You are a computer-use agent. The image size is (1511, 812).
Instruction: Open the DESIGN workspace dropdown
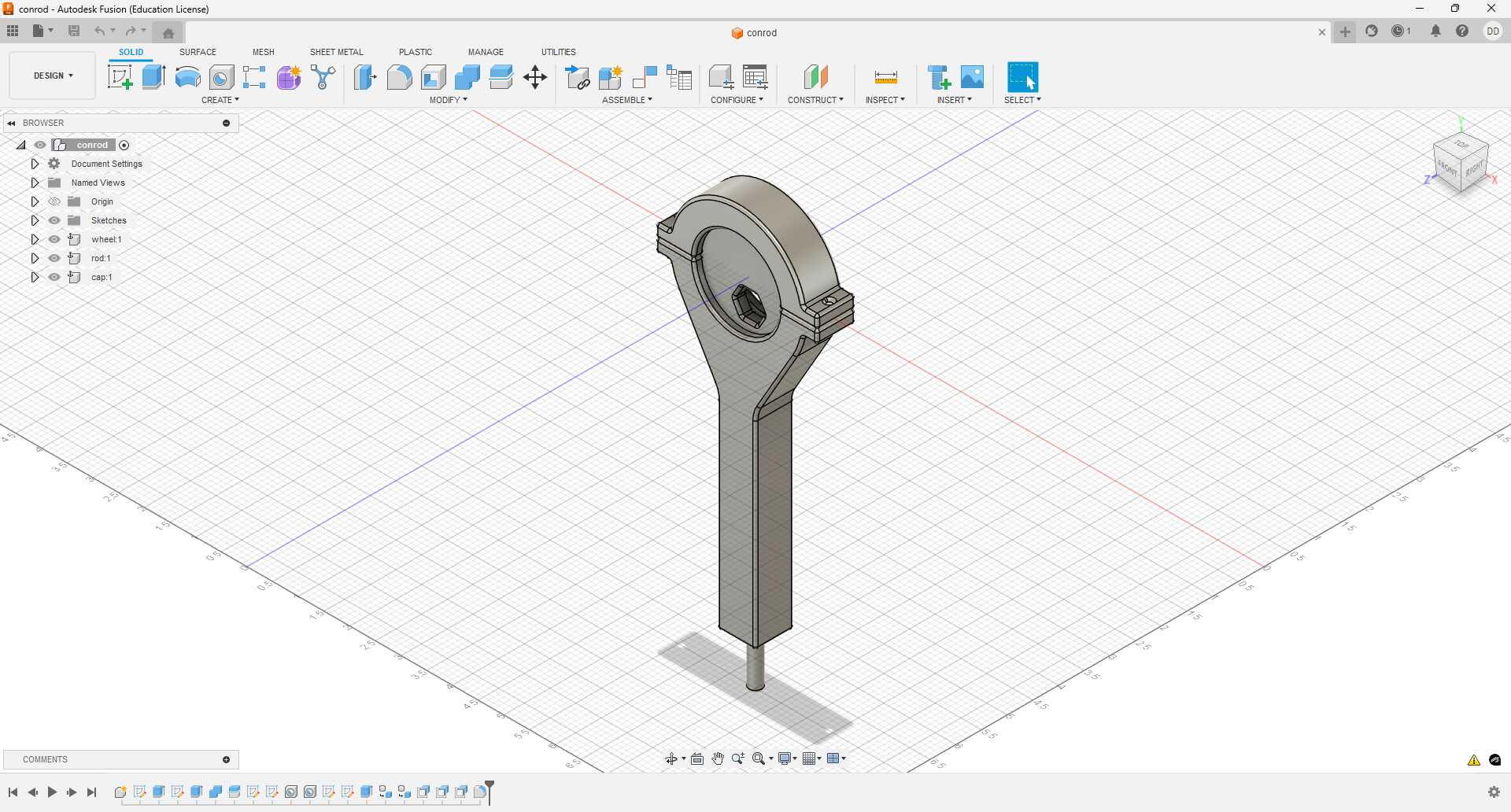pos(51,76)
